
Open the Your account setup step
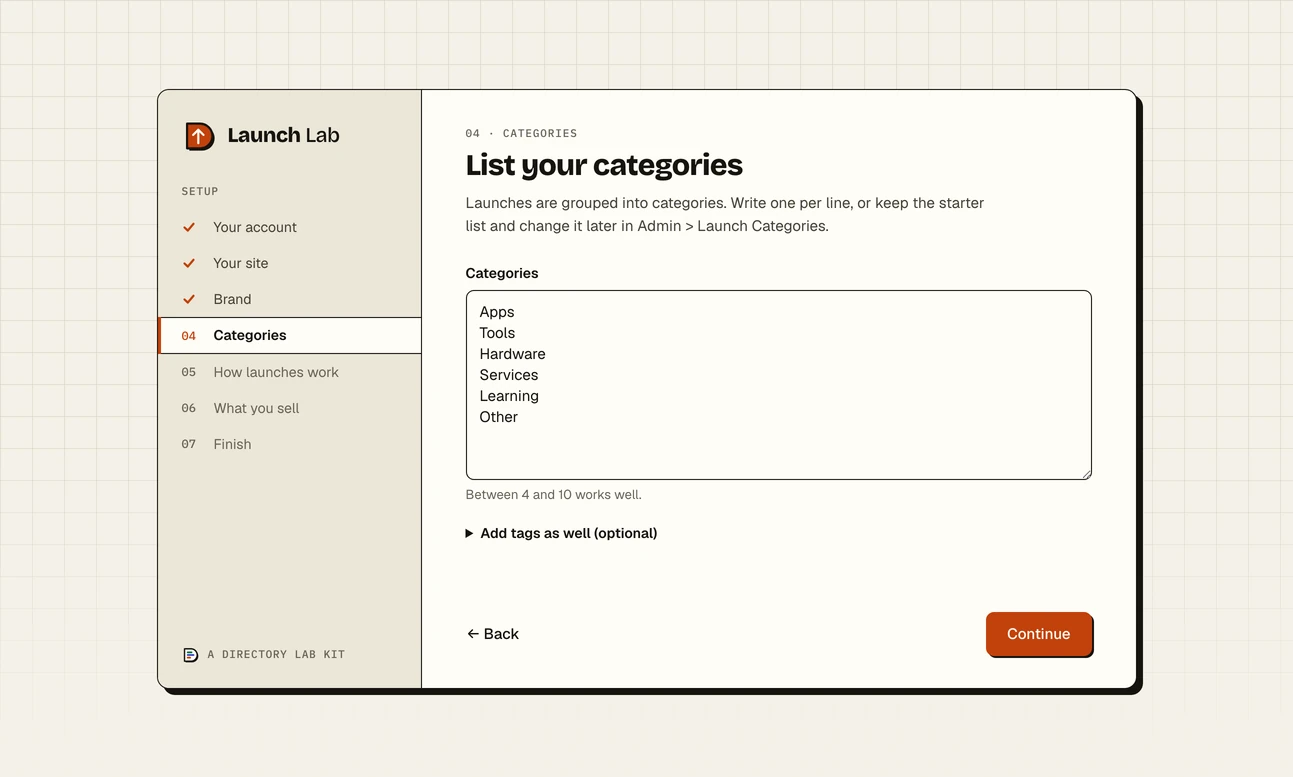pyautogui.click(x=290, y=227)
